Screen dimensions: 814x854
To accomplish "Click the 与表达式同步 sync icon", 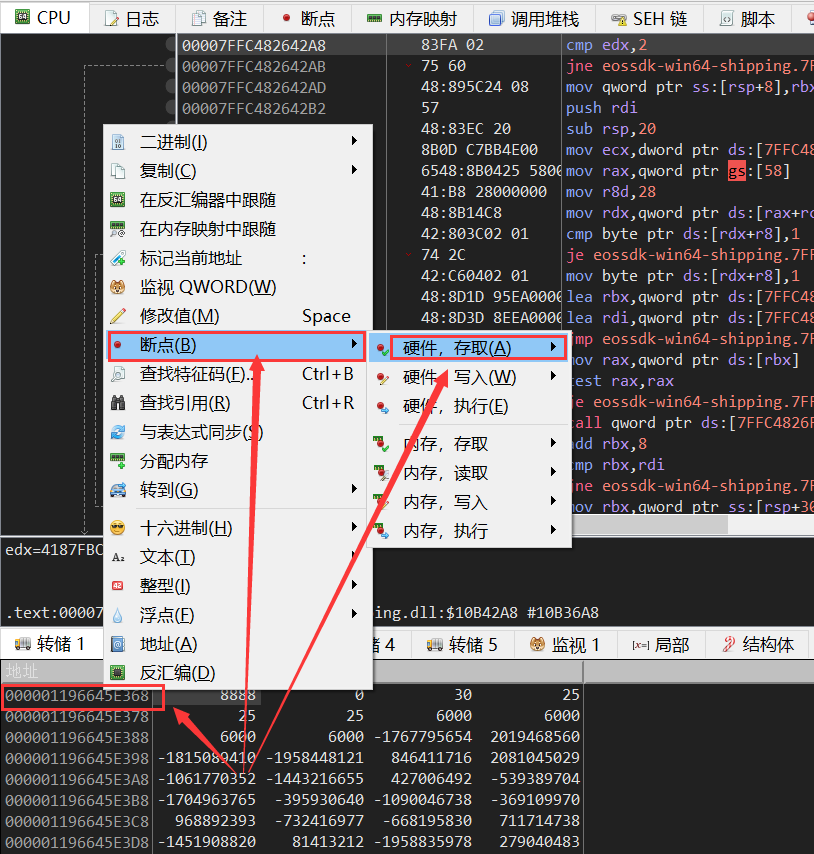I will click(x=118, y=432).
